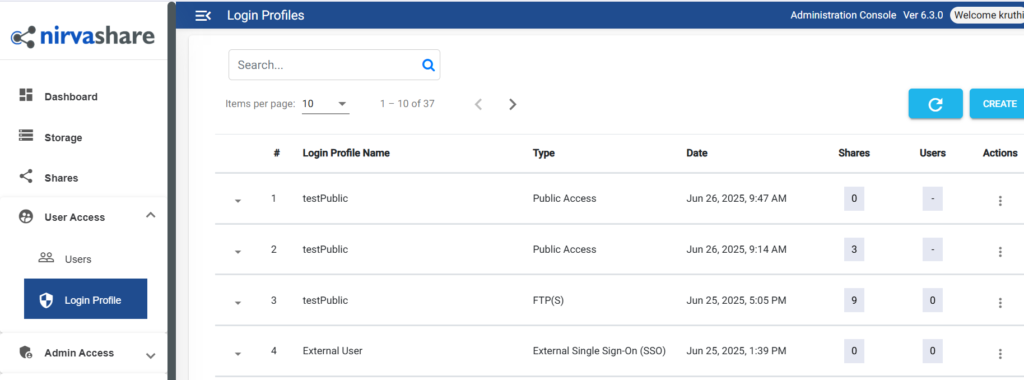Click users count 0 for FTP(S) row
Viewport: 1024px width, 380px height.
[x=933, y=300]
